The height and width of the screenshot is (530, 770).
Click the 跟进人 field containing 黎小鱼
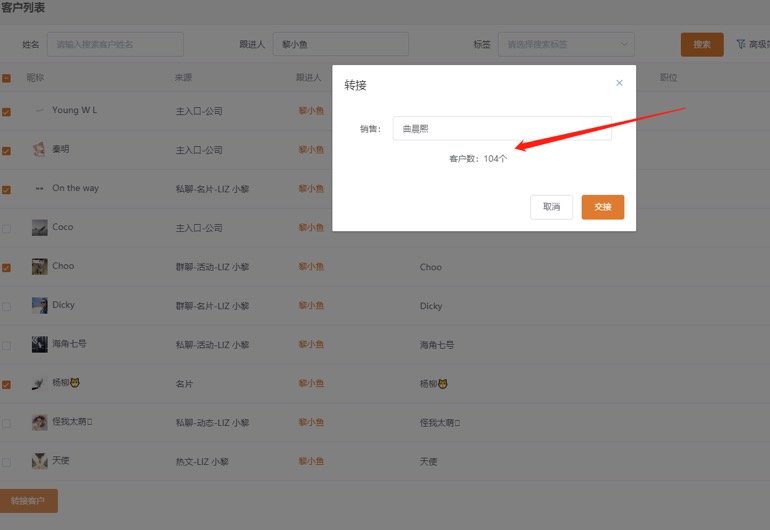pyautogui.click(x=340, y=44)
